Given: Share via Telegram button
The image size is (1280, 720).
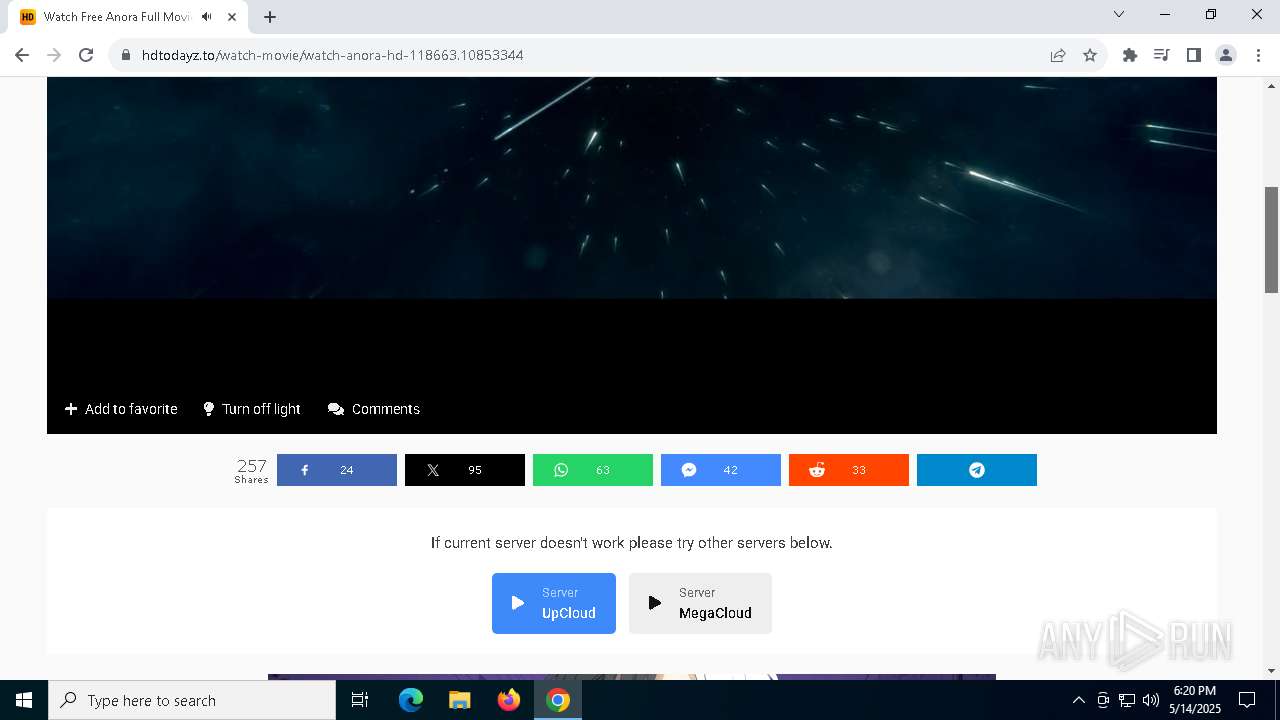Looking at the screenshot, I should pyautogui.click(x=977, y=470).
